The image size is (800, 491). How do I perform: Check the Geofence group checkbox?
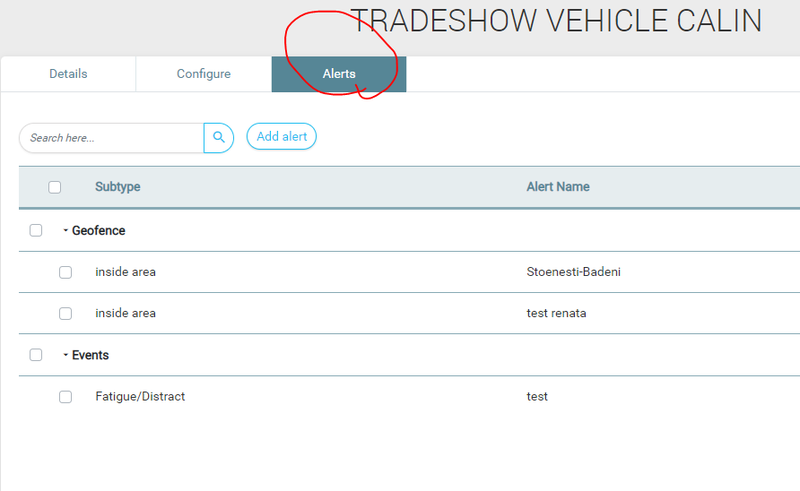pyautogui.click(x=36, y=231)
